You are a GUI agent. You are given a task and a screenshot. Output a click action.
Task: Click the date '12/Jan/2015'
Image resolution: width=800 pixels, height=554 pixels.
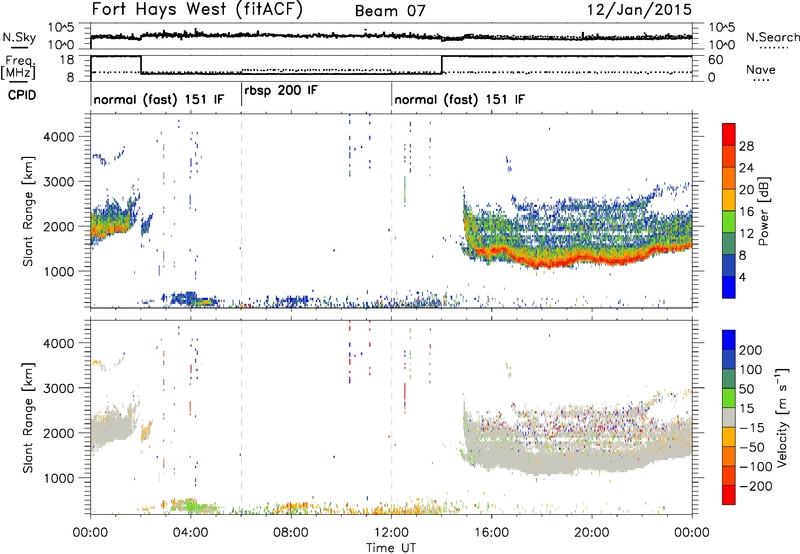(639, 10)
